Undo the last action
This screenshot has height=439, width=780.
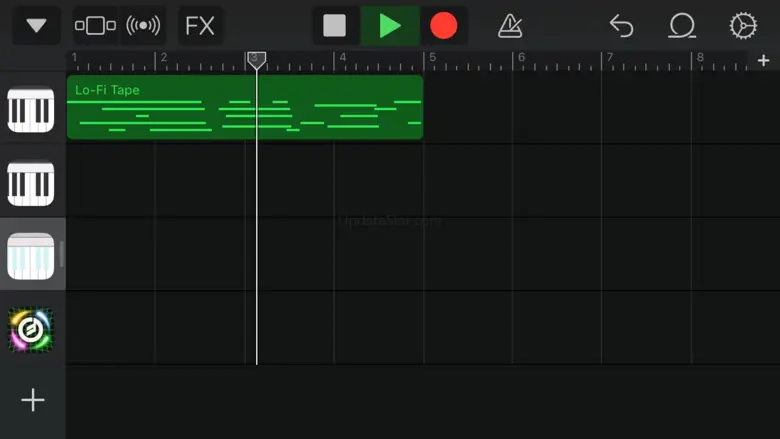coord(621,25)
